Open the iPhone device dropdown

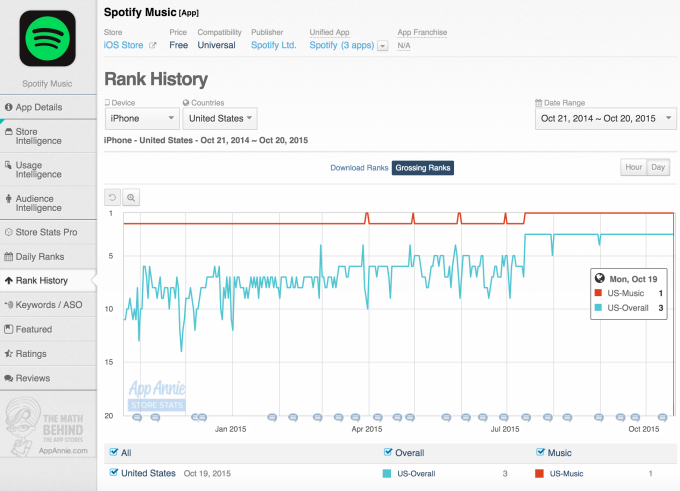(142, 118)
